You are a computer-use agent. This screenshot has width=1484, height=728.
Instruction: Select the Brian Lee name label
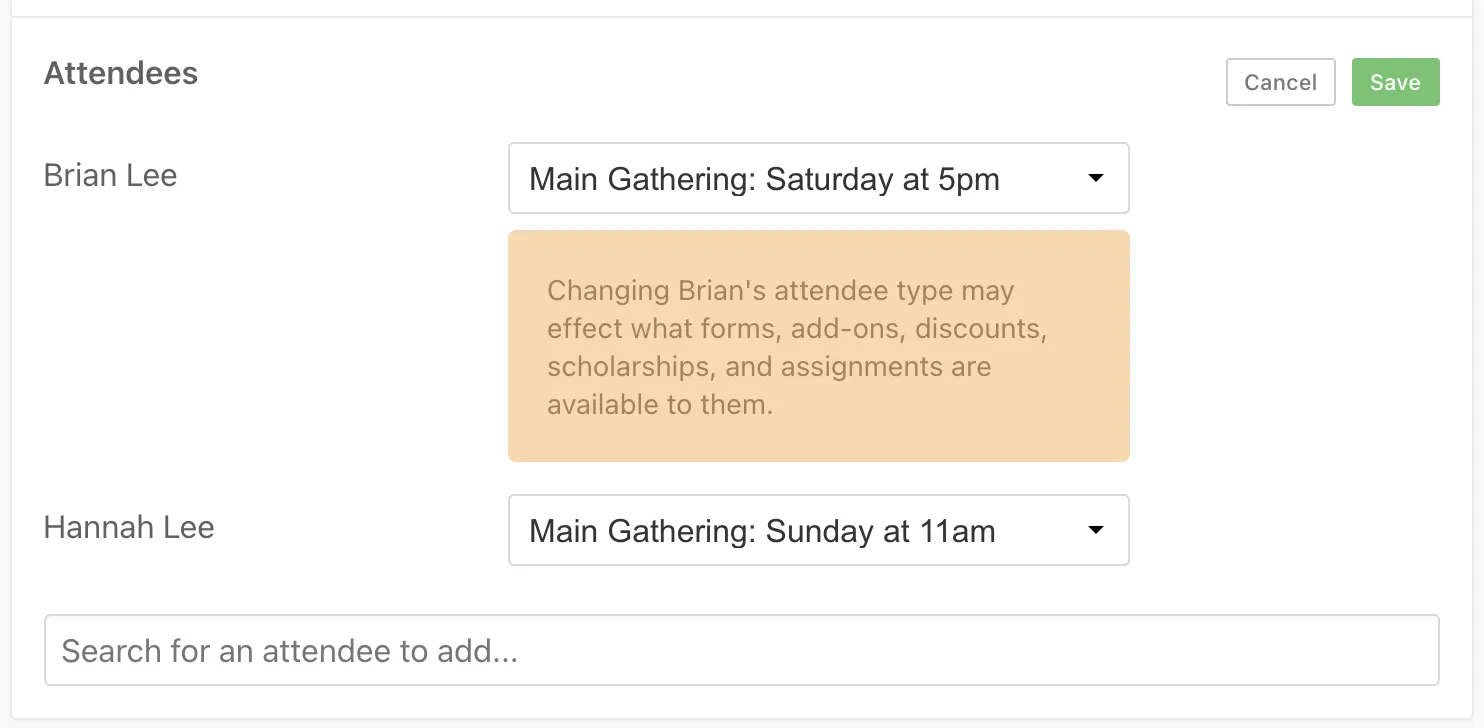pos(110,175)
